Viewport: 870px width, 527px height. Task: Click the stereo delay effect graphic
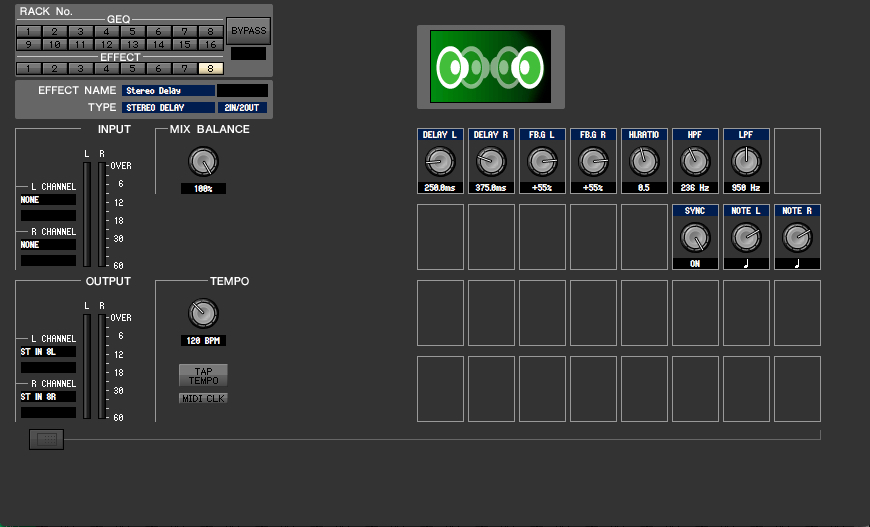(x=490, y=66)
